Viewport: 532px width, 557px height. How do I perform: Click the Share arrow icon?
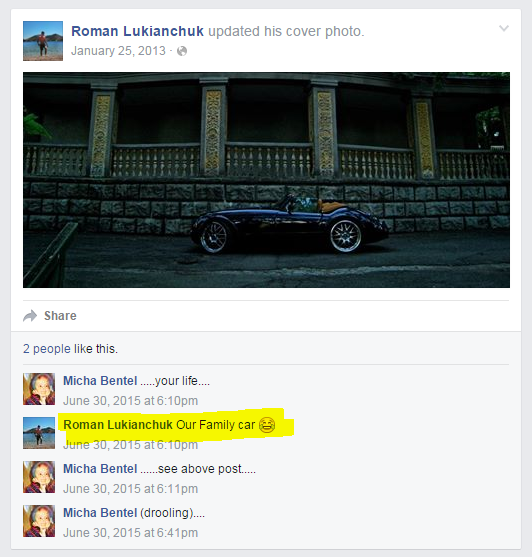point(30,316)
